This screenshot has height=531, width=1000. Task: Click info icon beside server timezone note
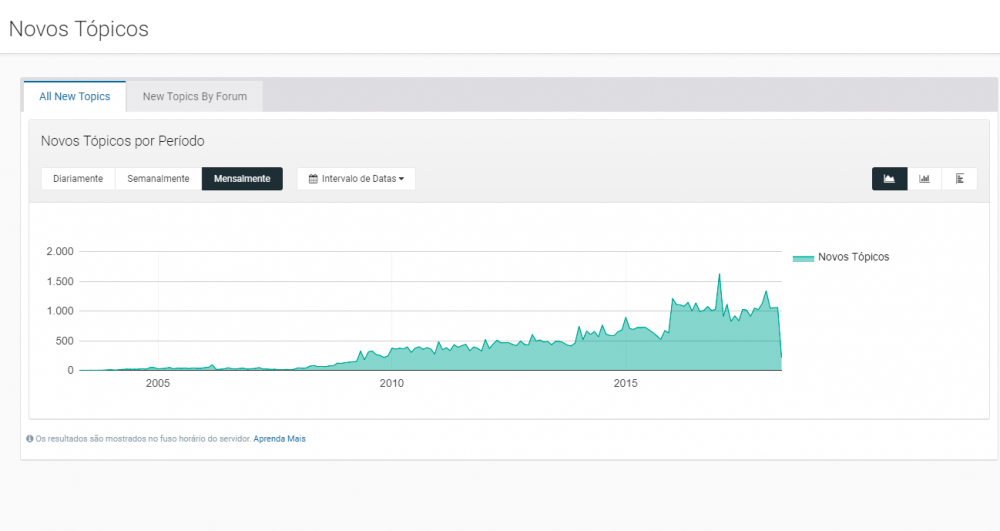click(x=30, y=438)
